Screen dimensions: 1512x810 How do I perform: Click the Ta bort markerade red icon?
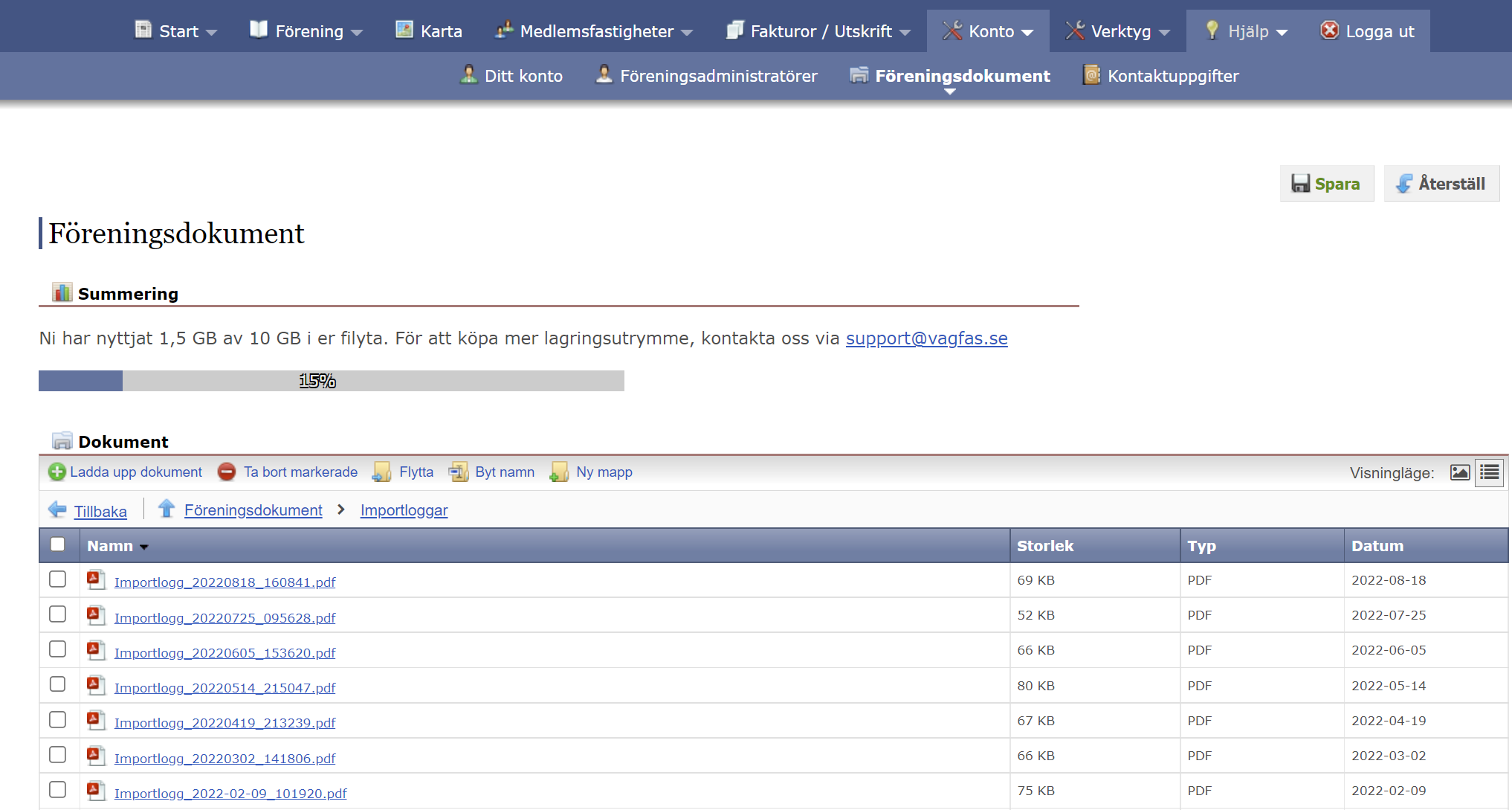click(x=227, y=472)
